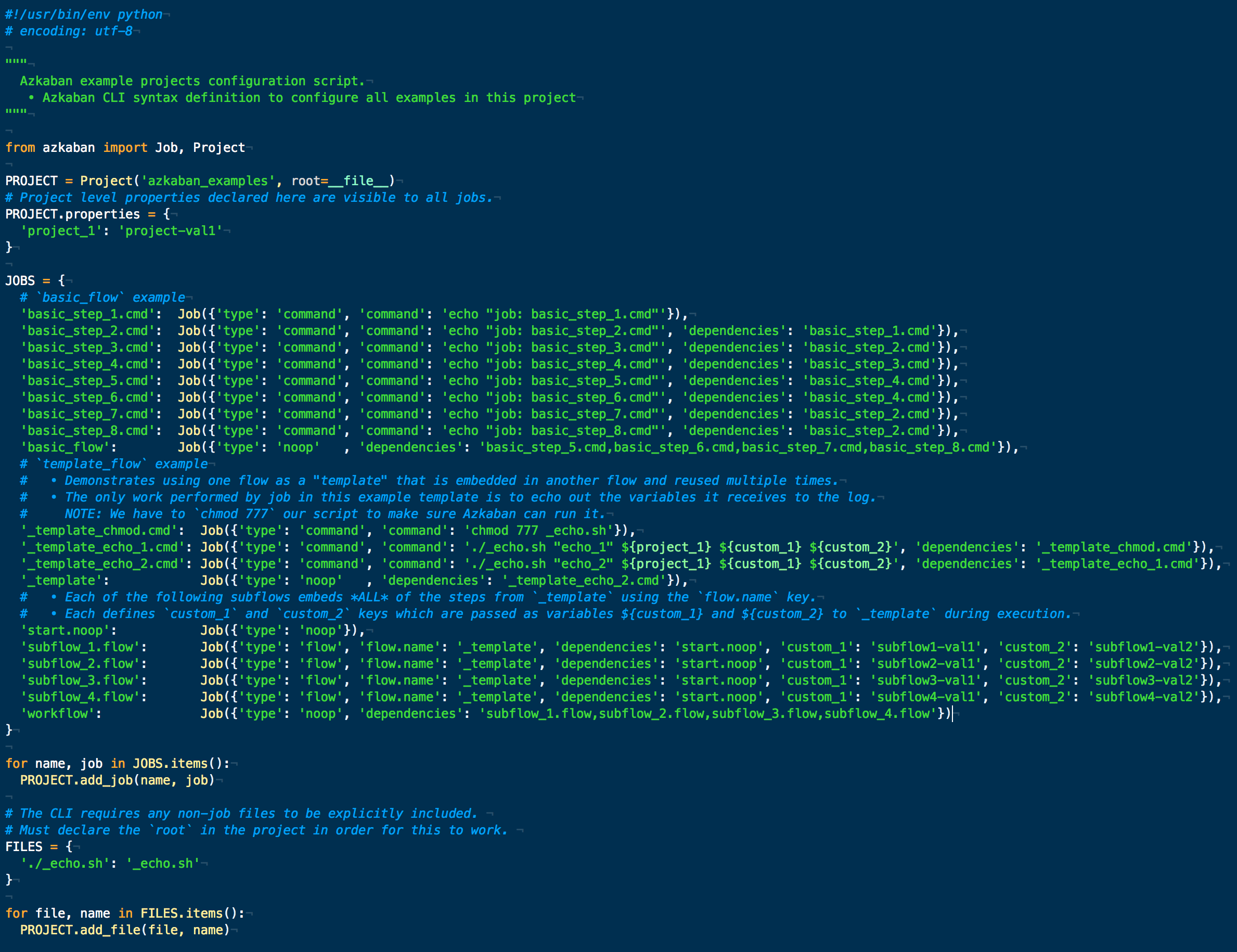Click 'PROJECT.add_file(file, name)' call
Image resolution: width=1237 pixels, height=952 pixels.
125,930
